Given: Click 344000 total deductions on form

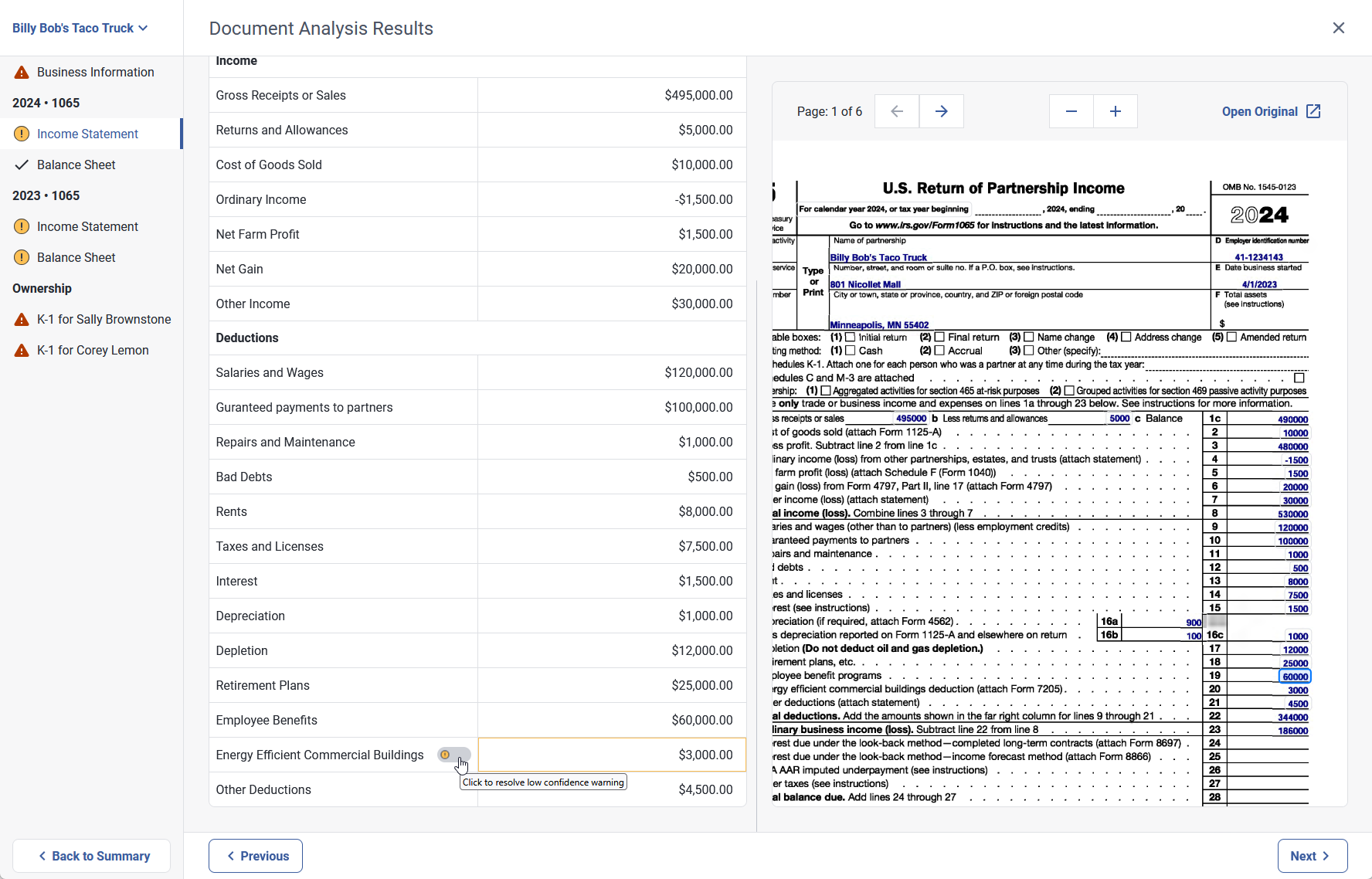Looking at the screenshot, I should (1292, 718).
